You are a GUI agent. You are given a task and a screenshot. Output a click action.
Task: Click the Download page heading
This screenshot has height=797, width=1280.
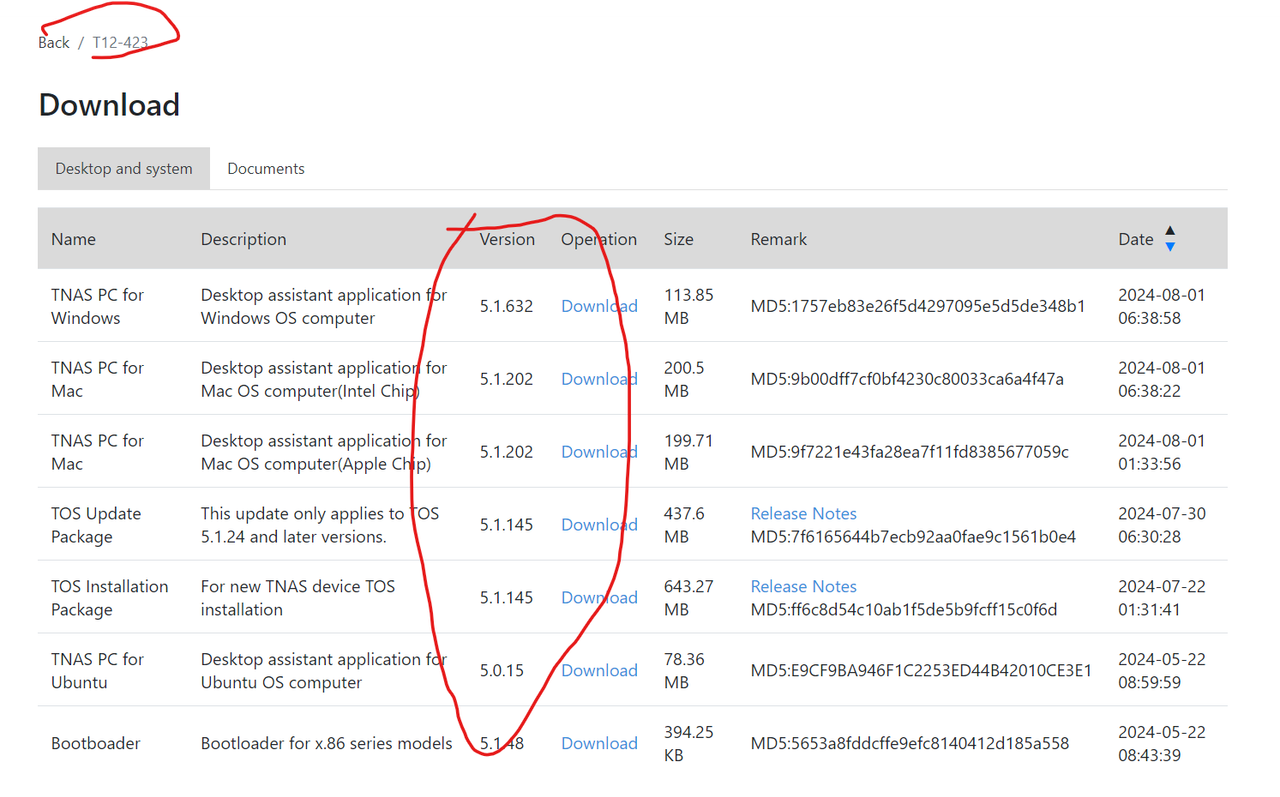coord(109,105)
